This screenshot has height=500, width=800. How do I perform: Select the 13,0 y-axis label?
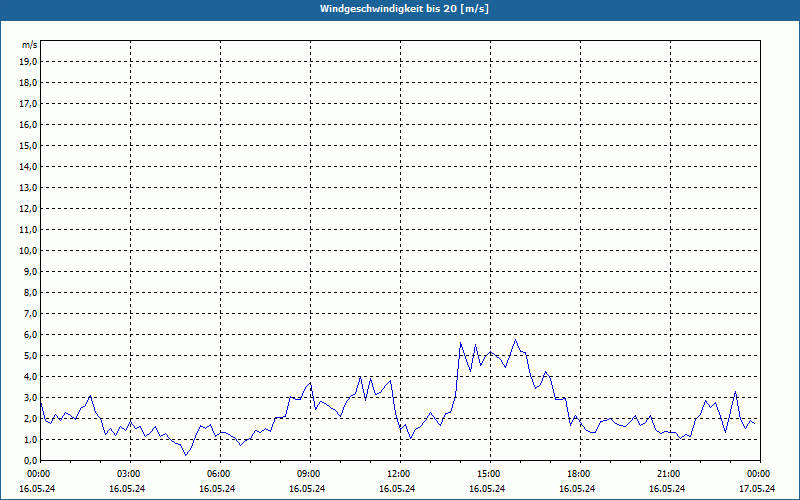pos(29,187)
